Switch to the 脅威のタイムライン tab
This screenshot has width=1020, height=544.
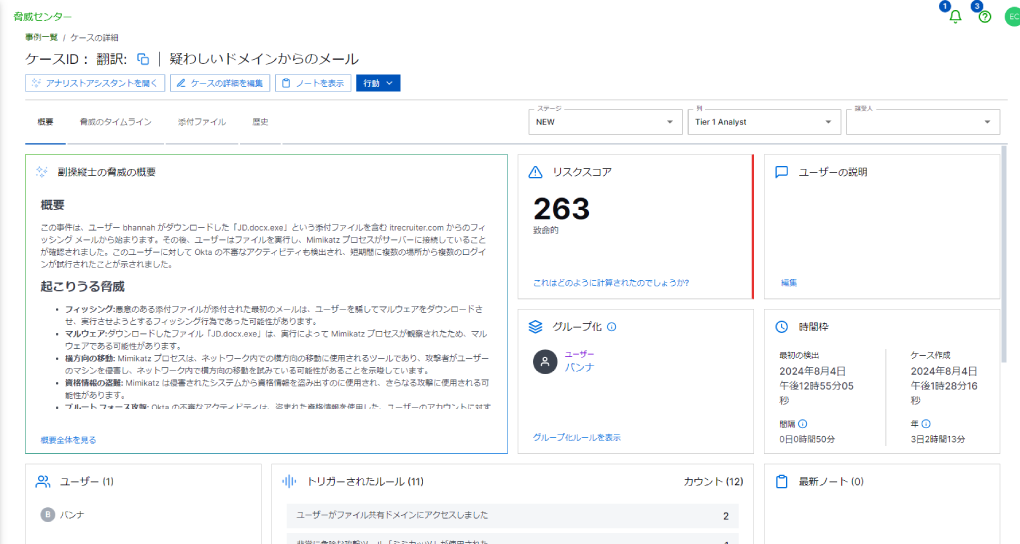(x=115, y=122)
